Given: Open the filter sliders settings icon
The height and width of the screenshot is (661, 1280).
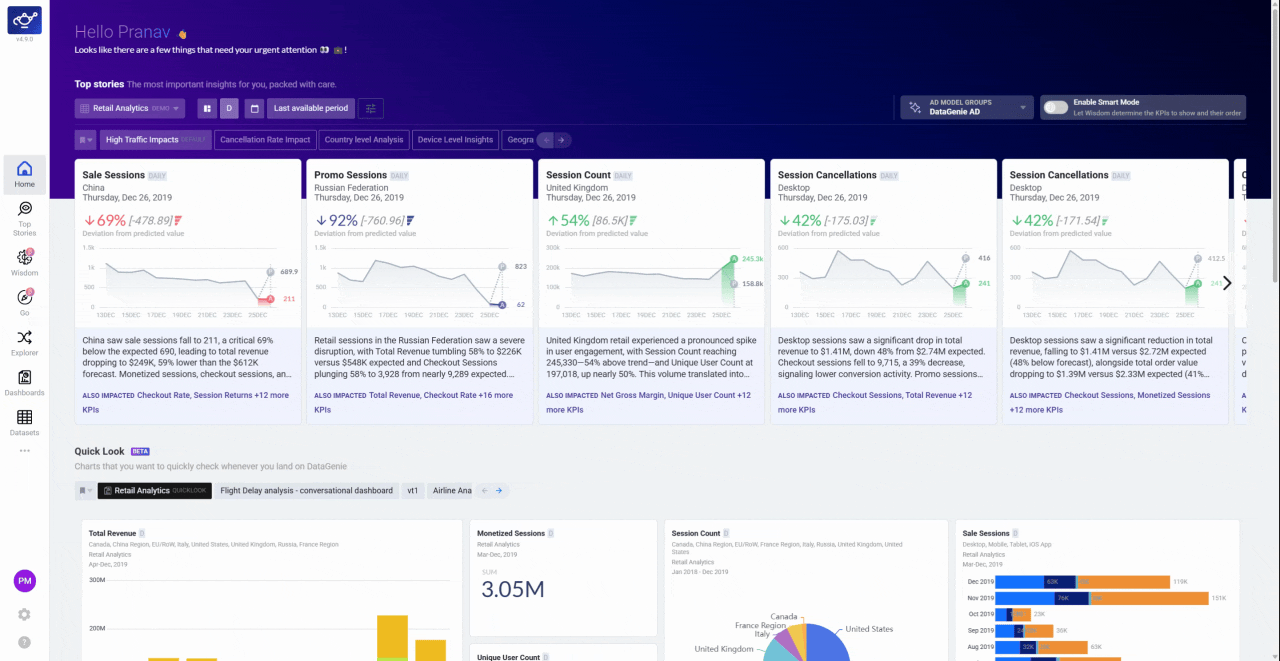Looking at the screenshot, I should coord(371,108).
